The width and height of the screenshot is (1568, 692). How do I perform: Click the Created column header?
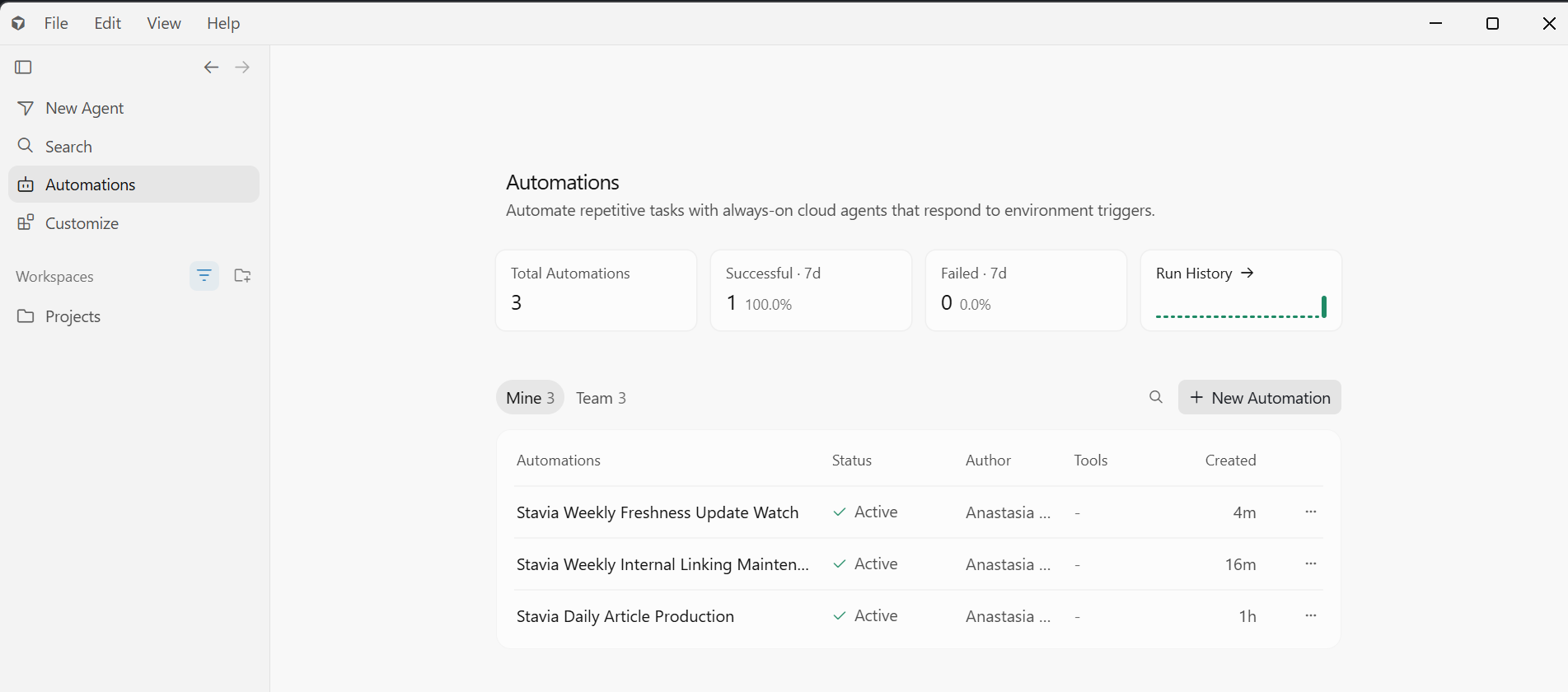click(1230, 461)
